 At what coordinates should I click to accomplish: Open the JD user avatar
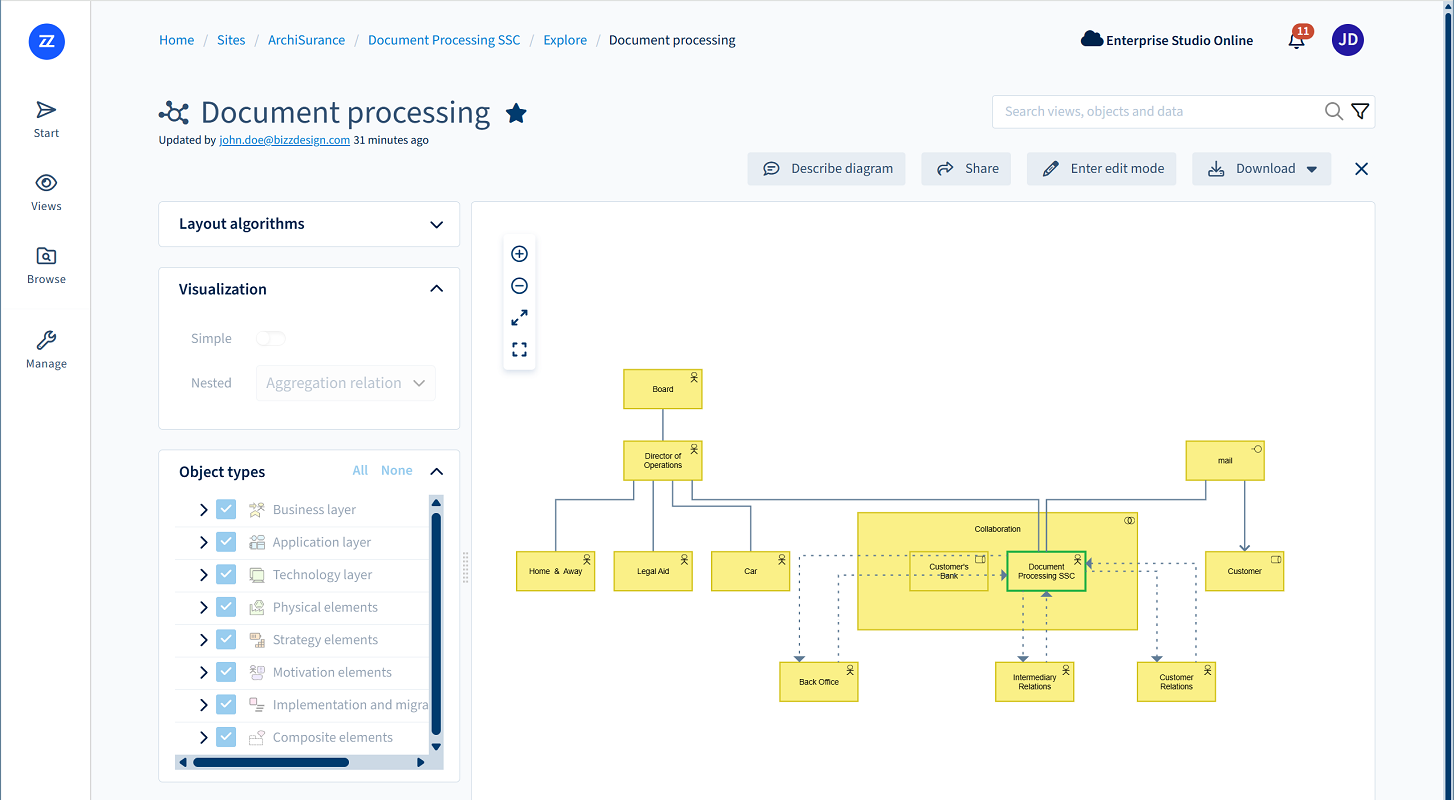pyautogui.click(x=1348, y=40)
